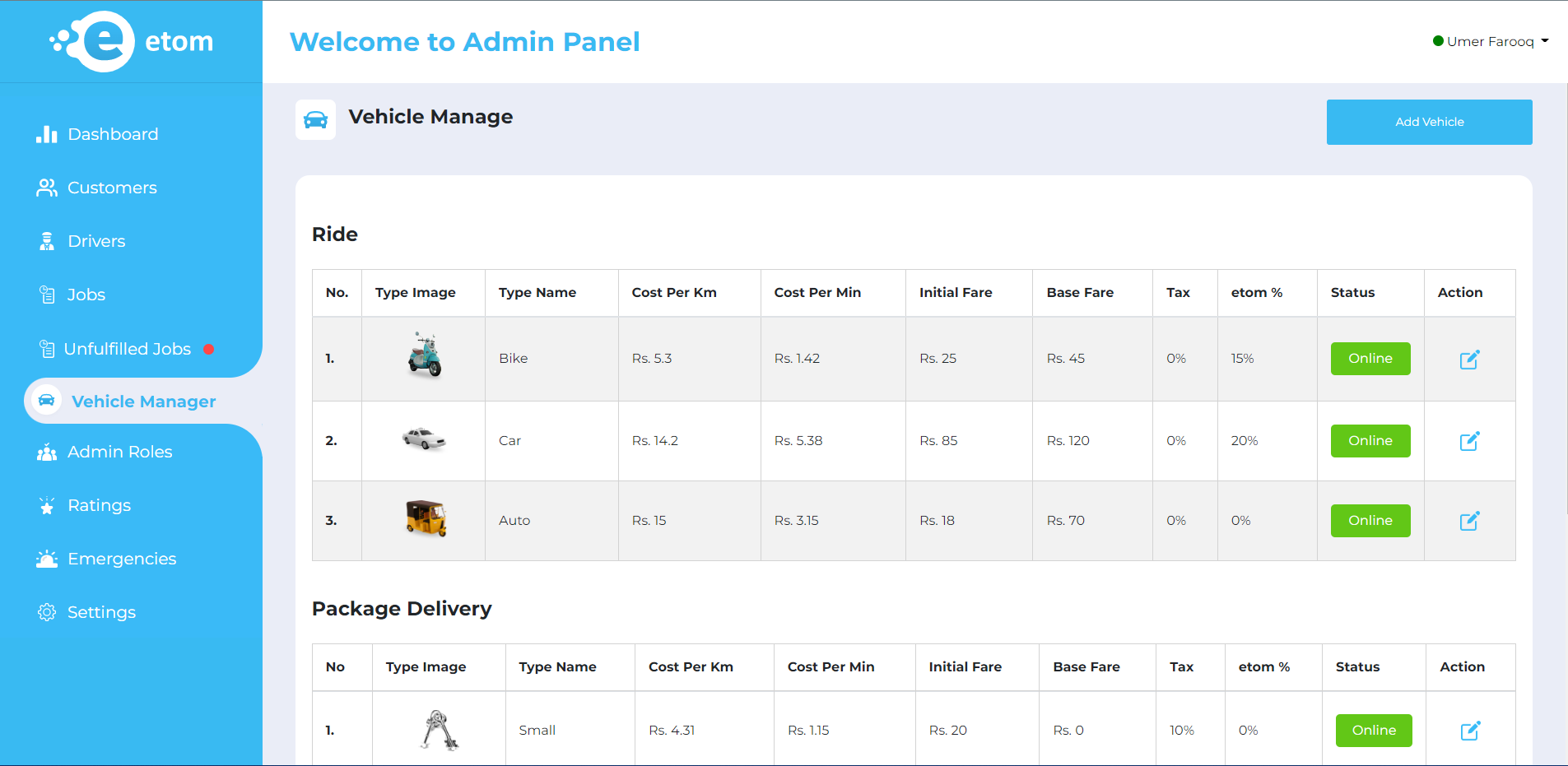The height and width of the screenshot is (766, 1568).
Task: Toggle Online status for Bike
Action: point(1370,359)
